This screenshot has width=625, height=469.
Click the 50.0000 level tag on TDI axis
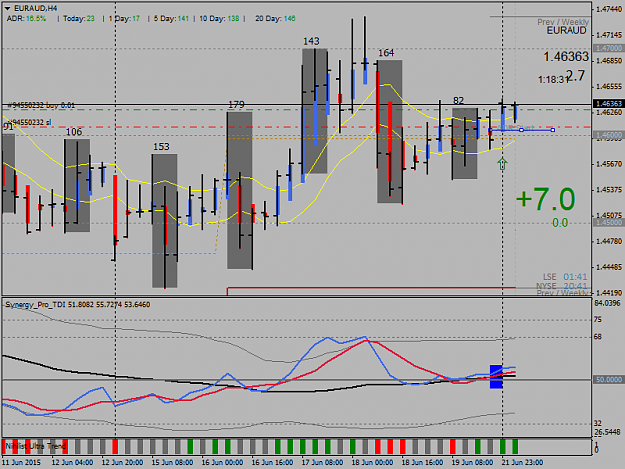pyautogui.click(x=608, y=380)
